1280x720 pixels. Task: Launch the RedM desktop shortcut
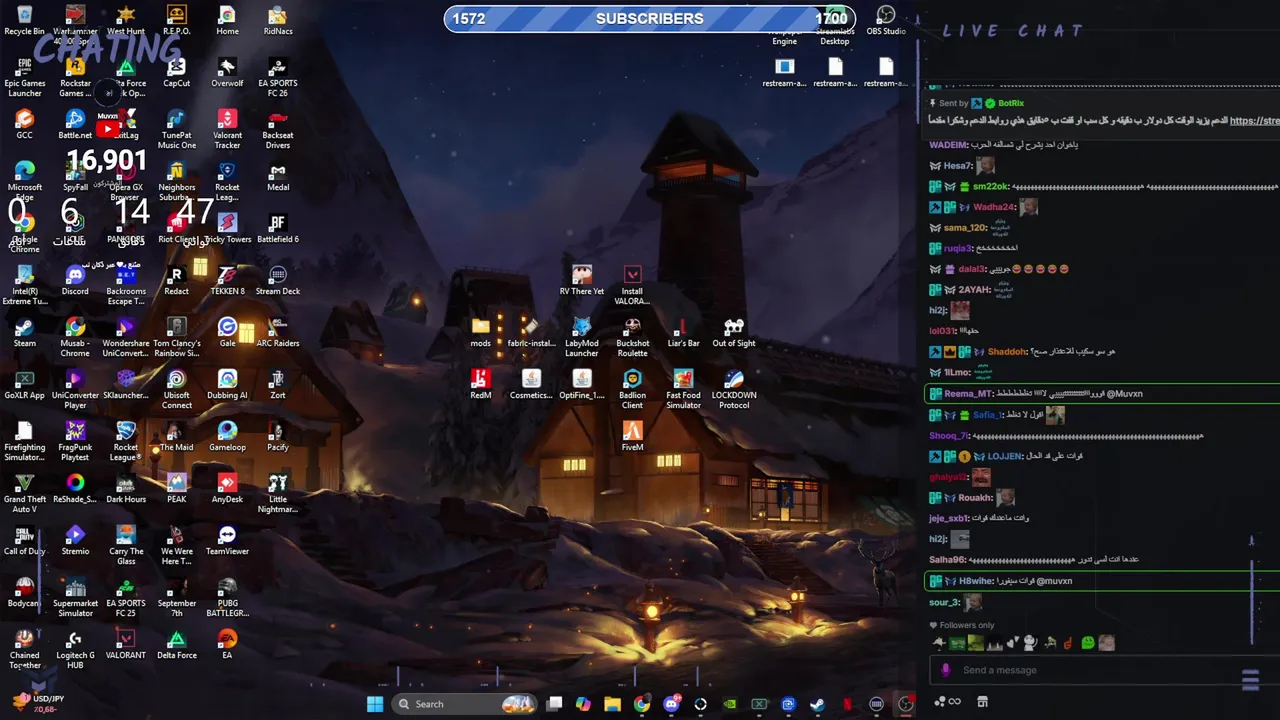(x=481, y=384)
